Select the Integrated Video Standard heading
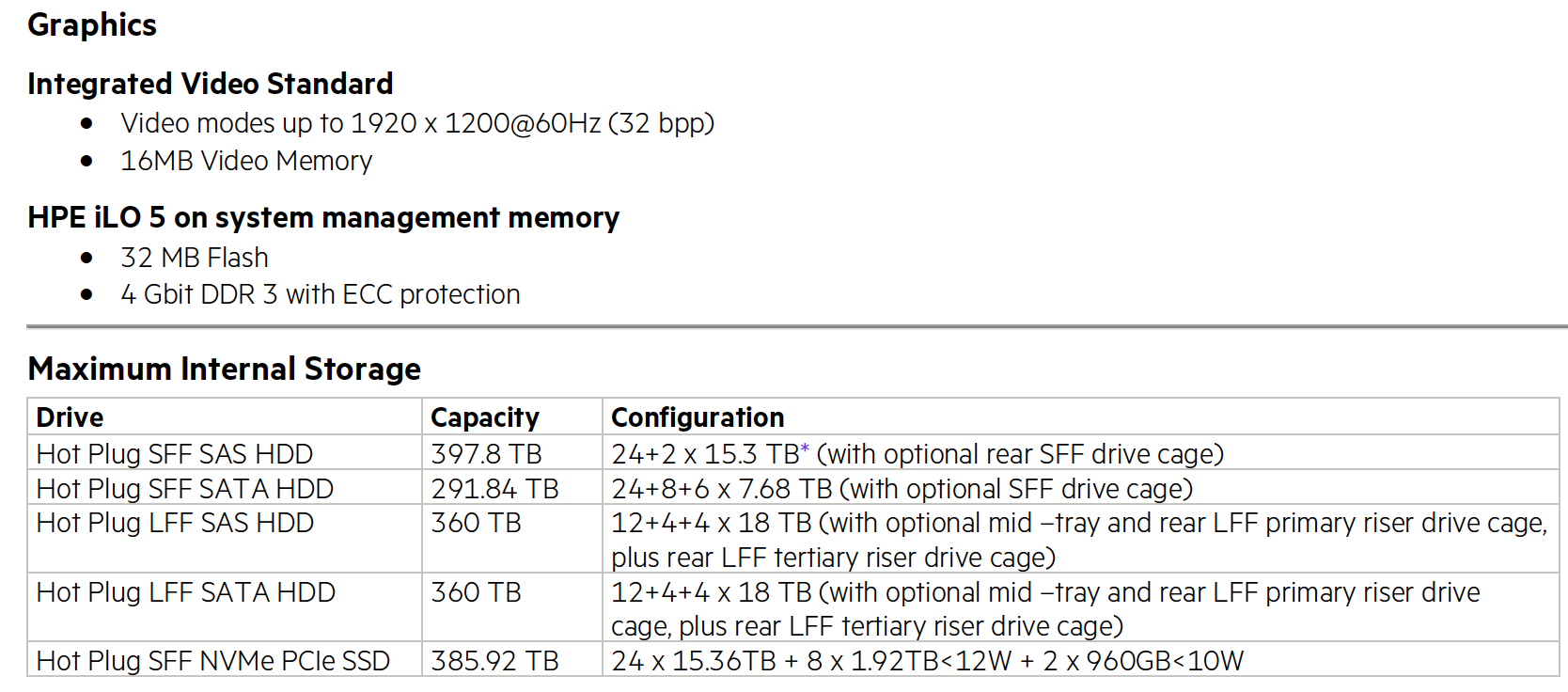The height and width of the screenshot is (692, 1568). tap(211, 84)
